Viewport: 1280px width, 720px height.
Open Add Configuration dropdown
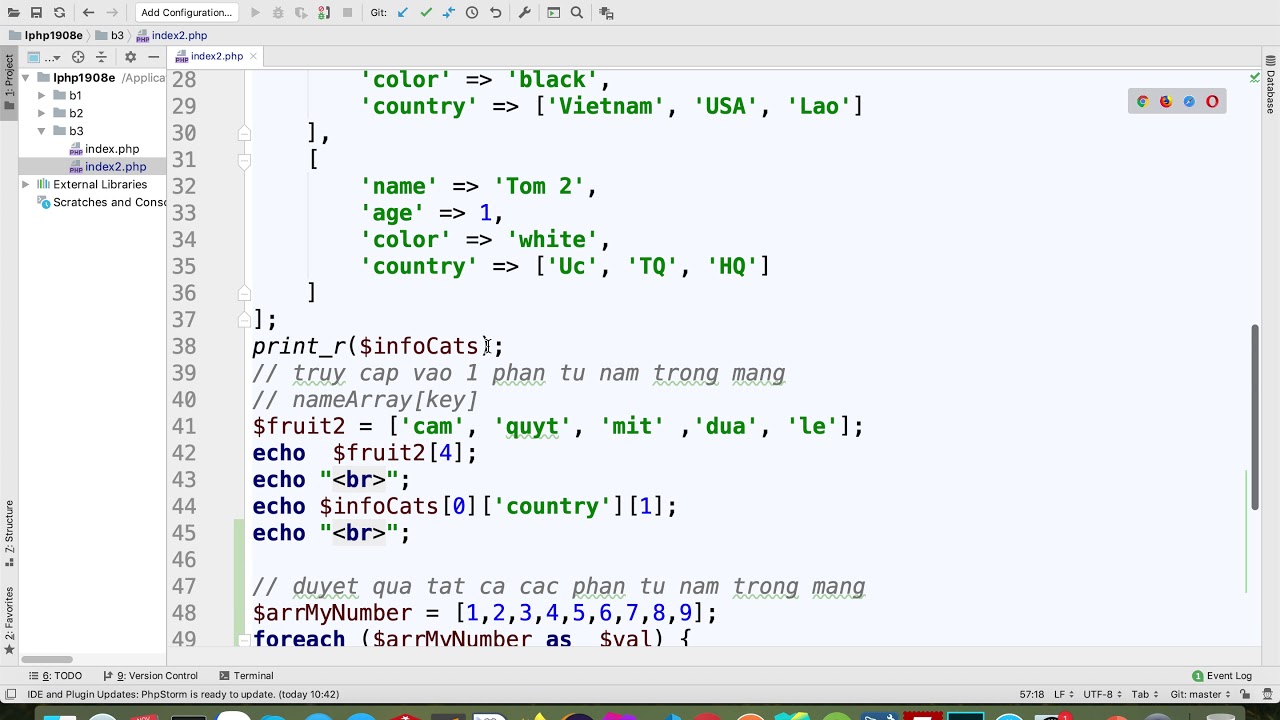tap(186, 13)
